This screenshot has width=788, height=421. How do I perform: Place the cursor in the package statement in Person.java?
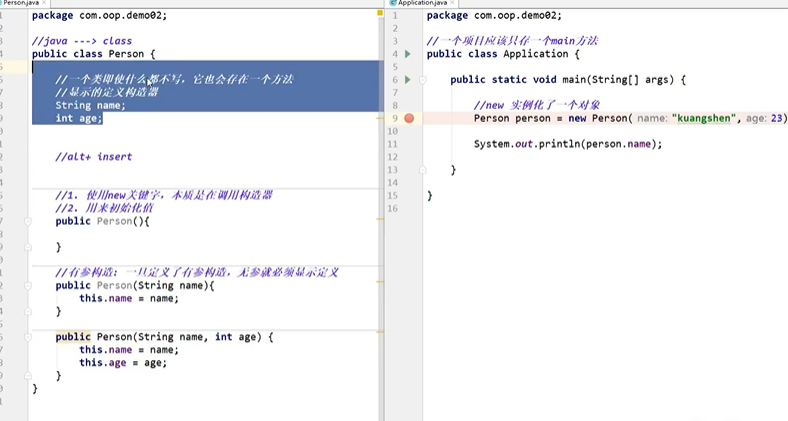click(100, 16)
